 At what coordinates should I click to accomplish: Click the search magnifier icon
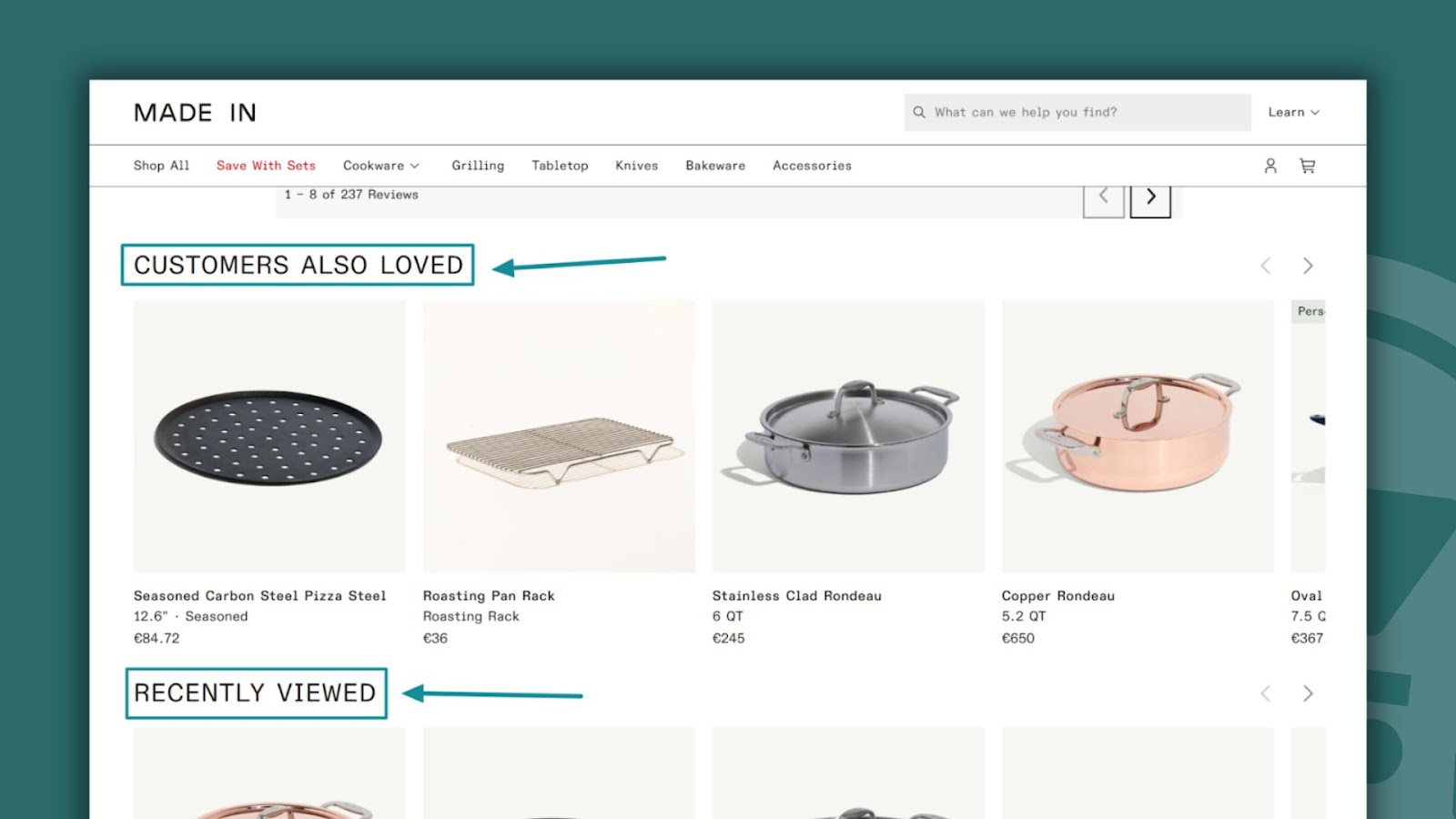coord(919,112)
